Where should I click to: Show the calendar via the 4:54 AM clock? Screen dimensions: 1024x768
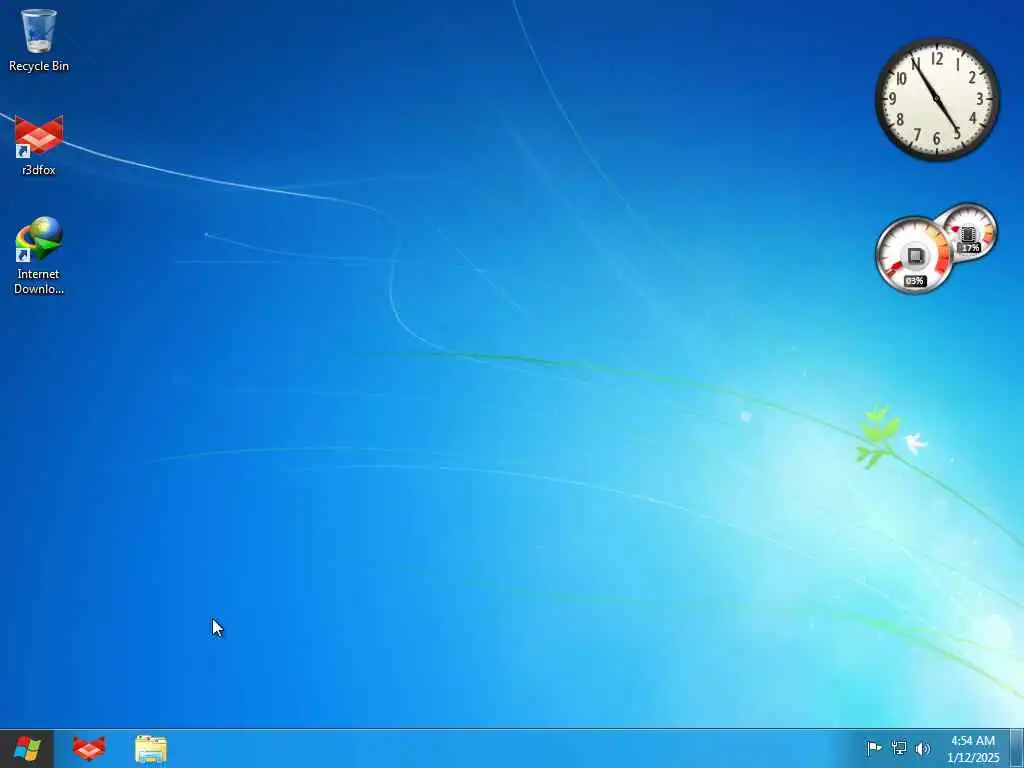point(973,749)
